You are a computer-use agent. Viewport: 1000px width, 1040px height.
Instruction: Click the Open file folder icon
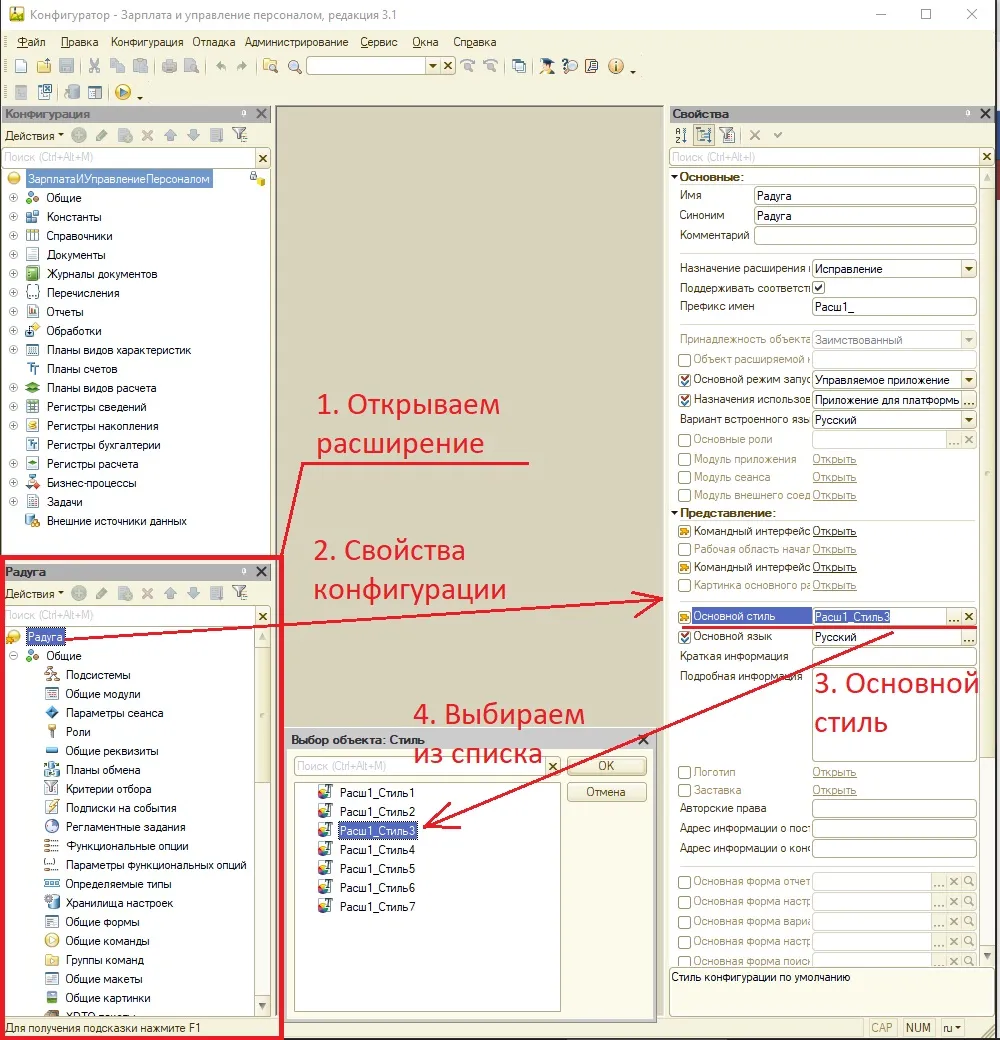[44, 66]
